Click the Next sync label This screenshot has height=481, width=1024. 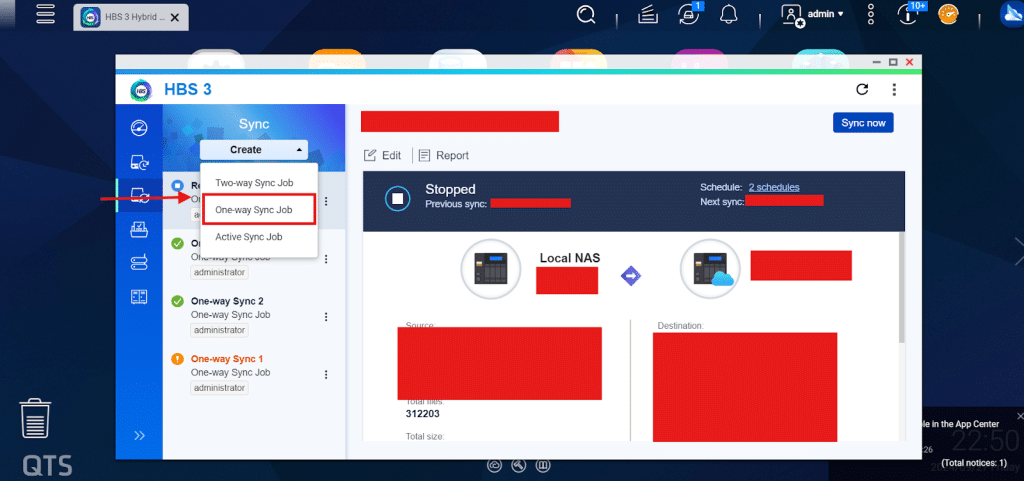pyautogui.click(x=722, y=202)
